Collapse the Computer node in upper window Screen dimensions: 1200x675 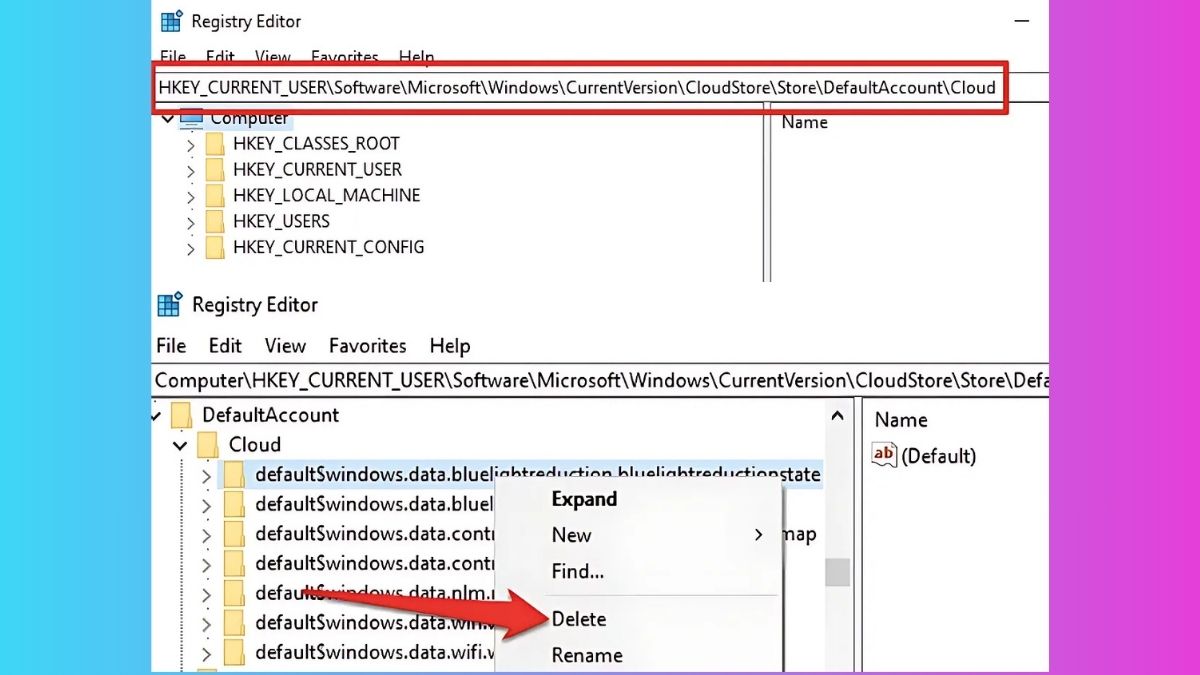point(167,118)
